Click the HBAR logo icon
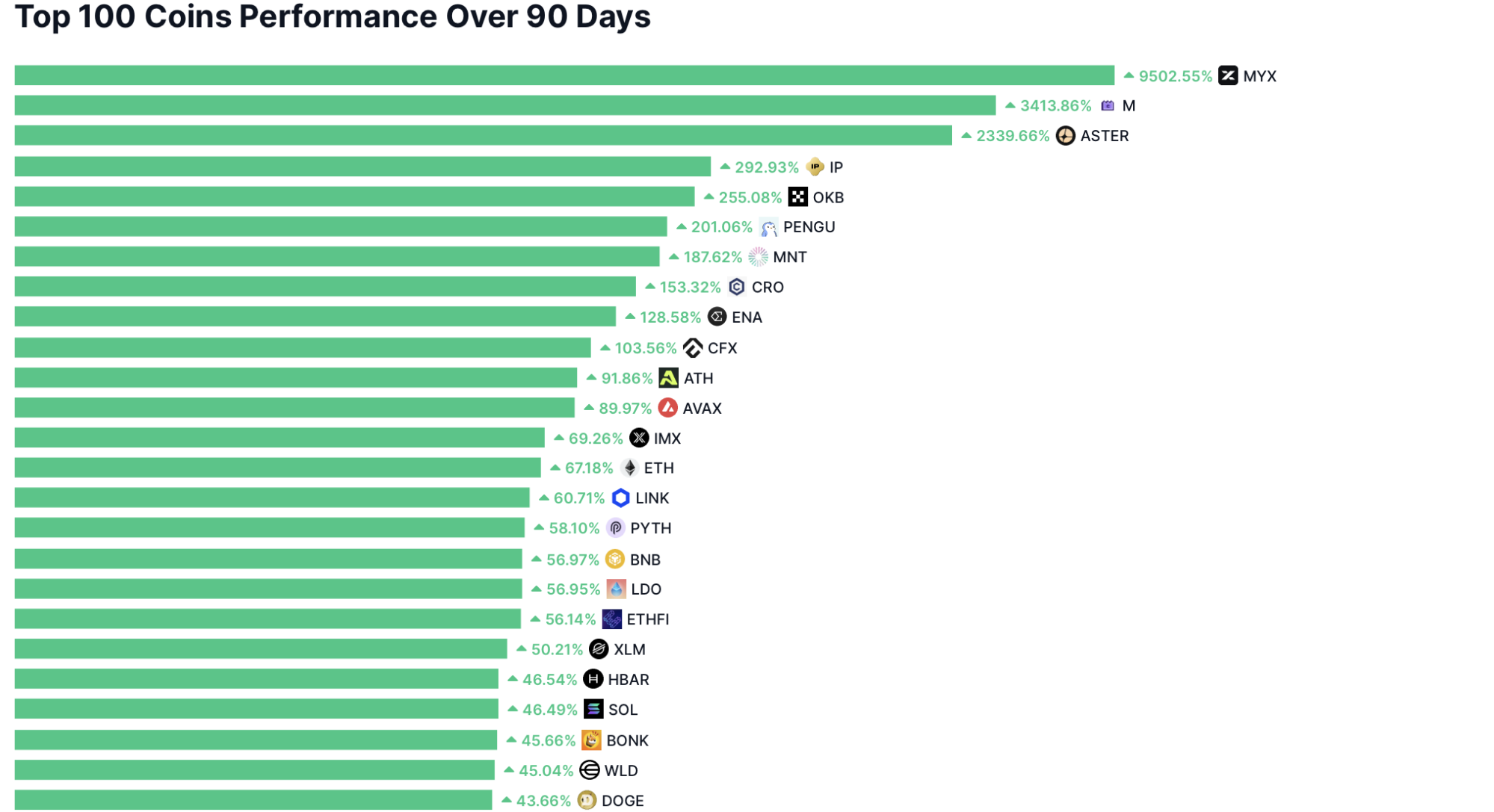 593,679
